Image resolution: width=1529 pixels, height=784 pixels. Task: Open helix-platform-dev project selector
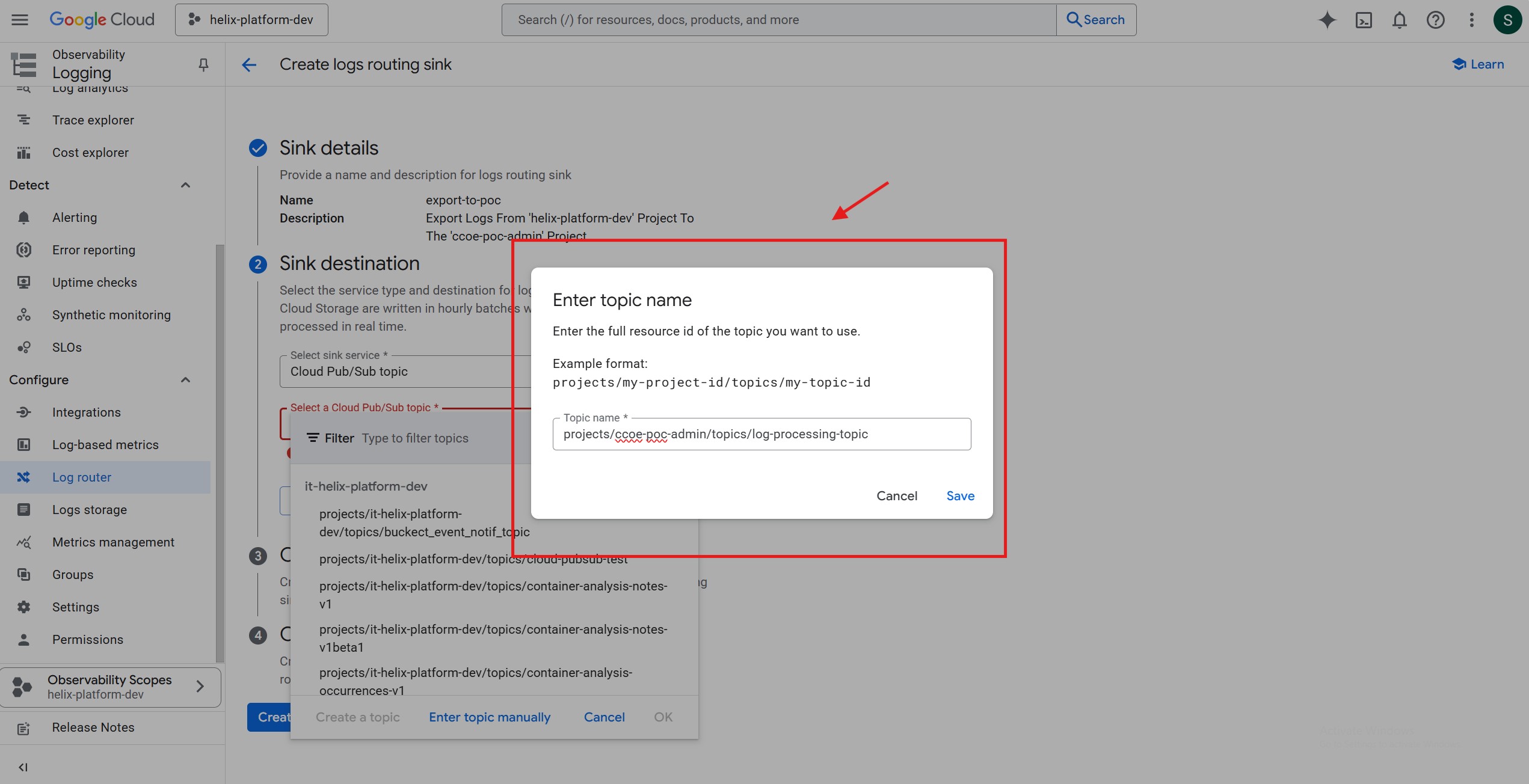pos(251,20)
